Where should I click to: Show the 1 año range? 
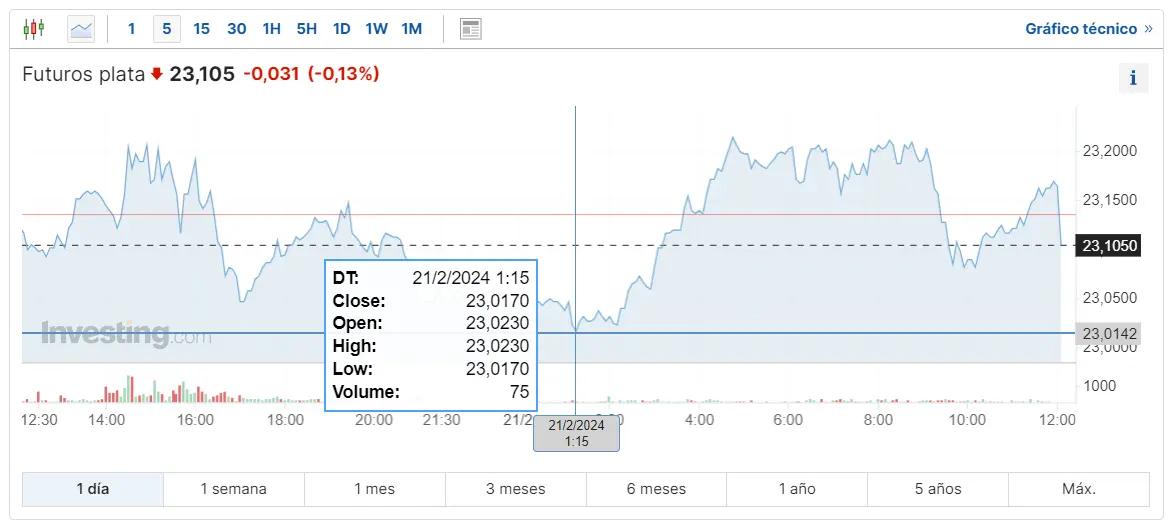coord(797,489)
